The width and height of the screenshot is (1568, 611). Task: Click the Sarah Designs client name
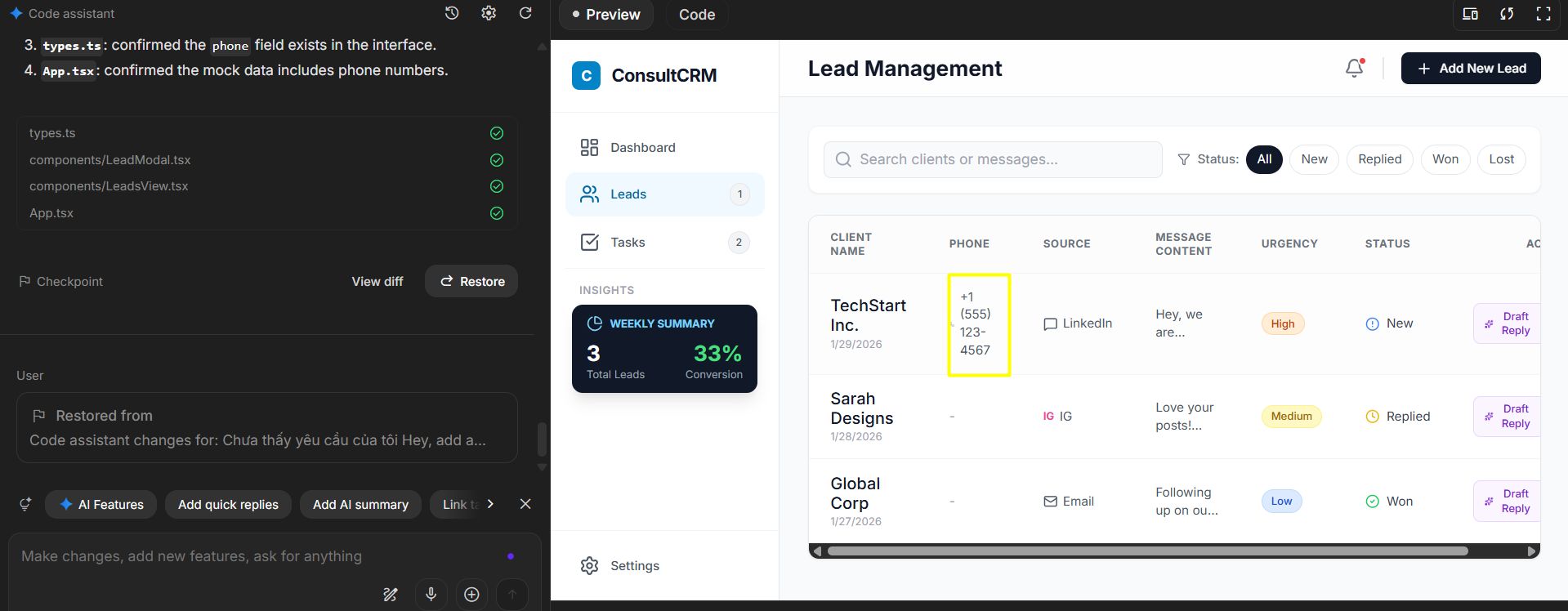[861, 408]
